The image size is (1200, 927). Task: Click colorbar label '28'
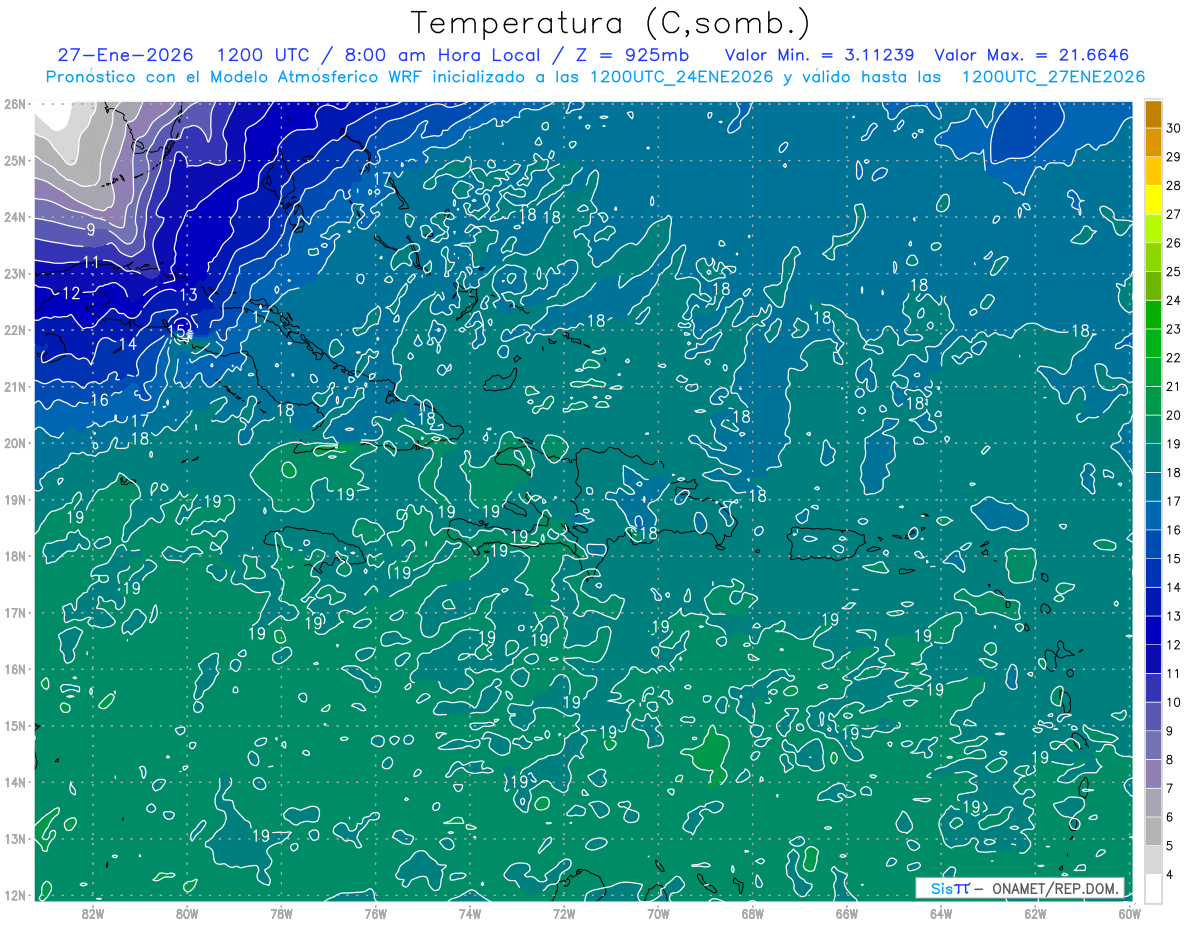[1174, 185]
